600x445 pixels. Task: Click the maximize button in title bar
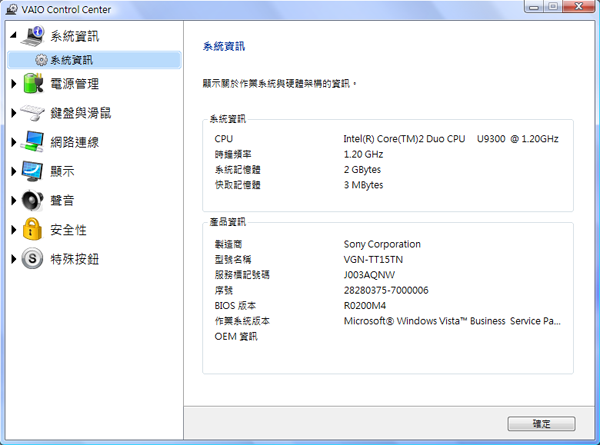(553, 7)
